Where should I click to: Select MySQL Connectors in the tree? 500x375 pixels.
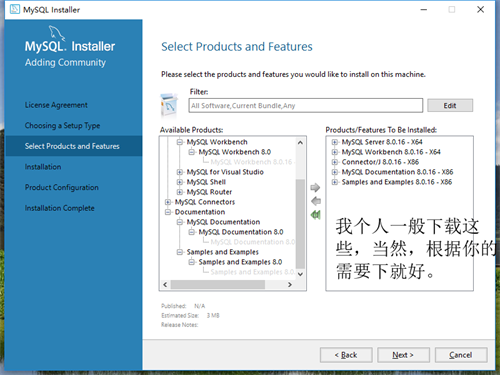pyautogui.click(x=205, y=202)
